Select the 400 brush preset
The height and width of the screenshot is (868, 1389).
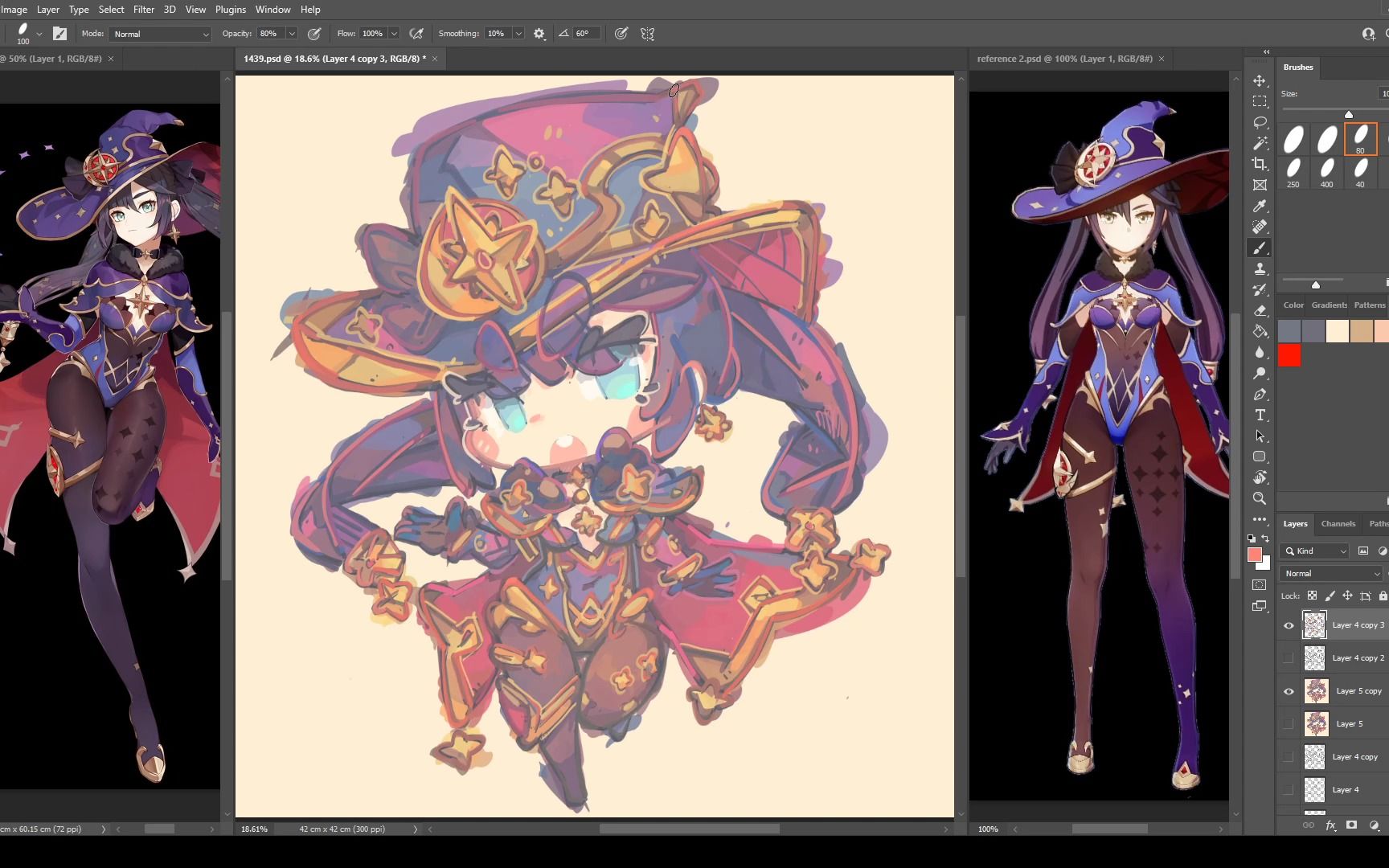1327,173
